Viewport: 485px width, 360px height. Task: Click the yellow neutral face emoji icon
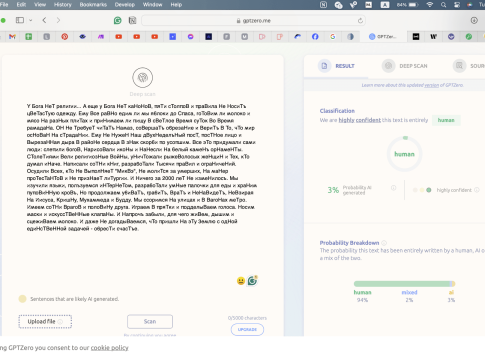[241, 281]
